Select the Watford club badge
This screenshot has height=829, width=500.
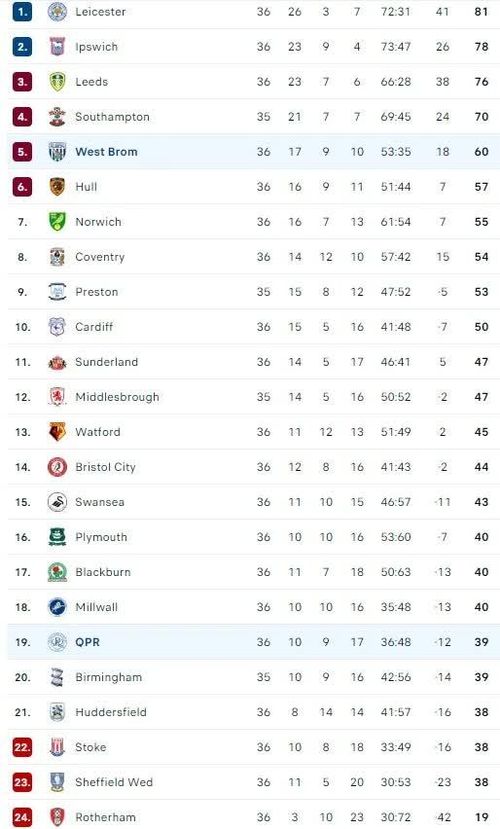[57, 432]
